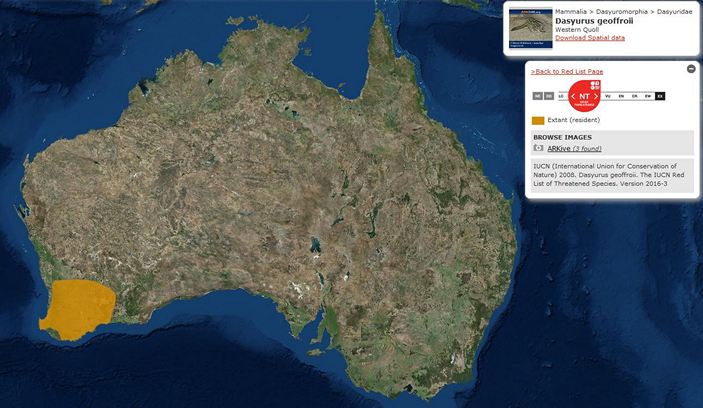703x408 pixels.
Task: Select the EW category box
Action: tap(647, 96)
